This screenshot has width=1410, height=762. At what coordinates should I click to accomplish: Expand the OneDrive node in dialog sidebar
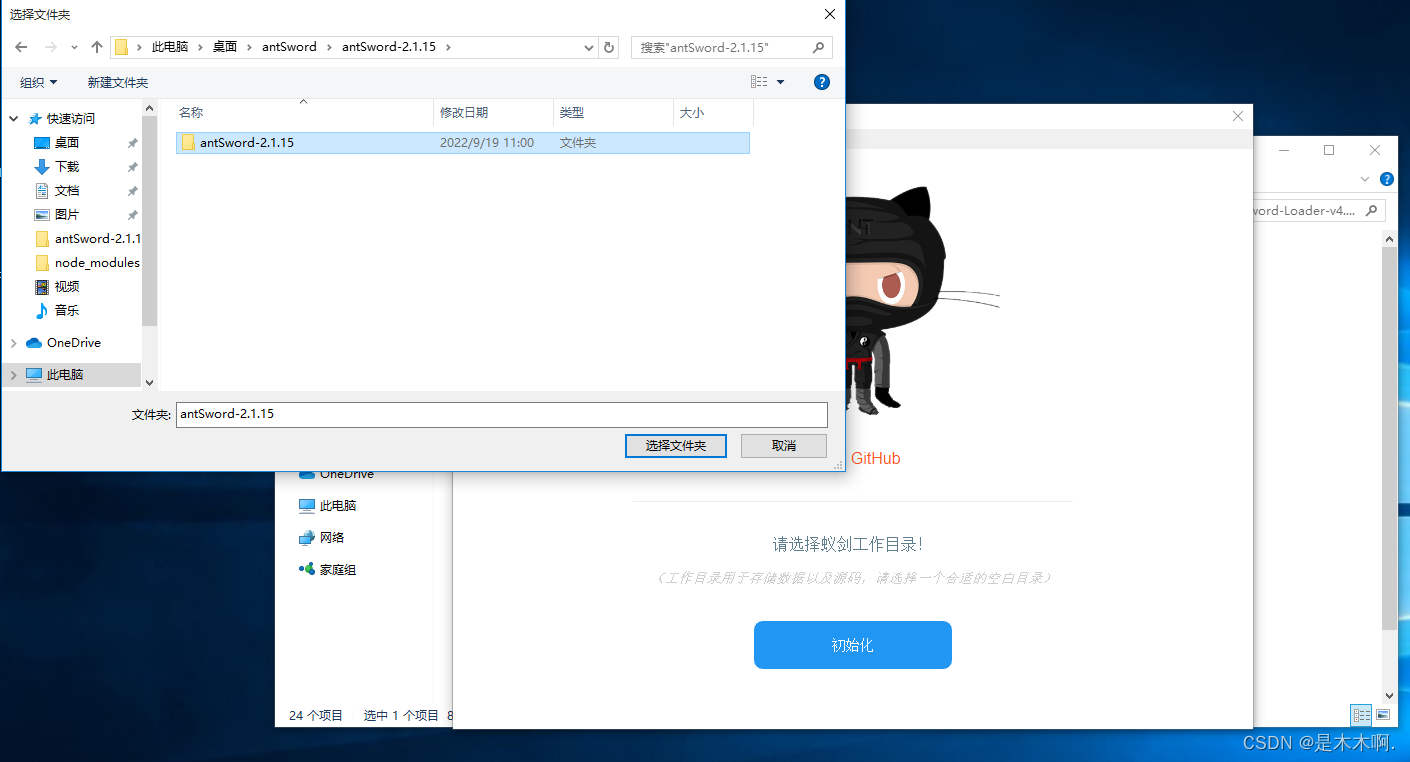coord(14,343)
